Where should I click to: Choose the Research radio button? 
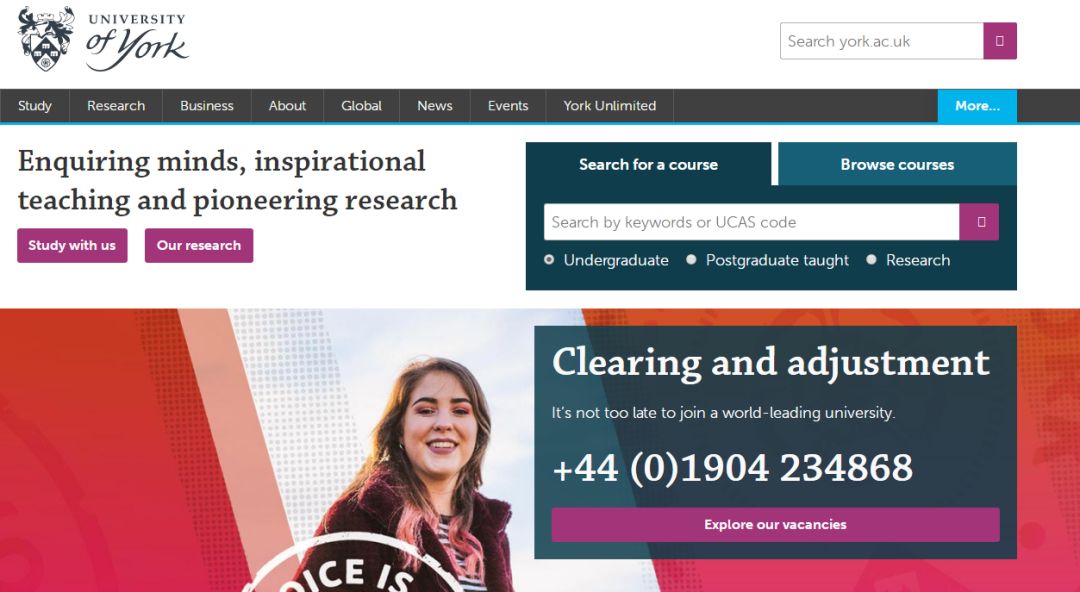click(871, 260)
